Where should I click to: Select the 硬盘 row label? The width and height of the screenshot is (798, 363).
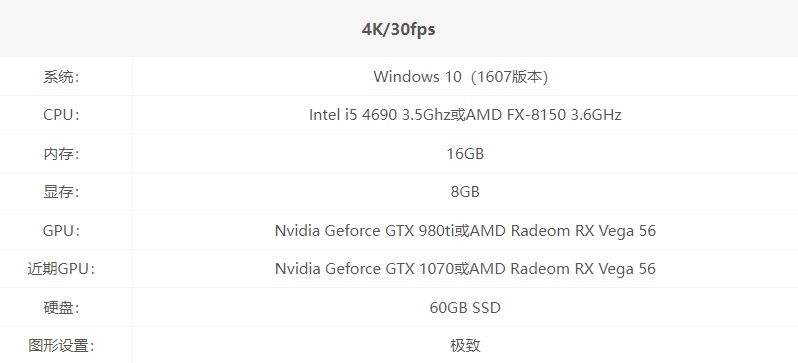[x=61, y=308]
